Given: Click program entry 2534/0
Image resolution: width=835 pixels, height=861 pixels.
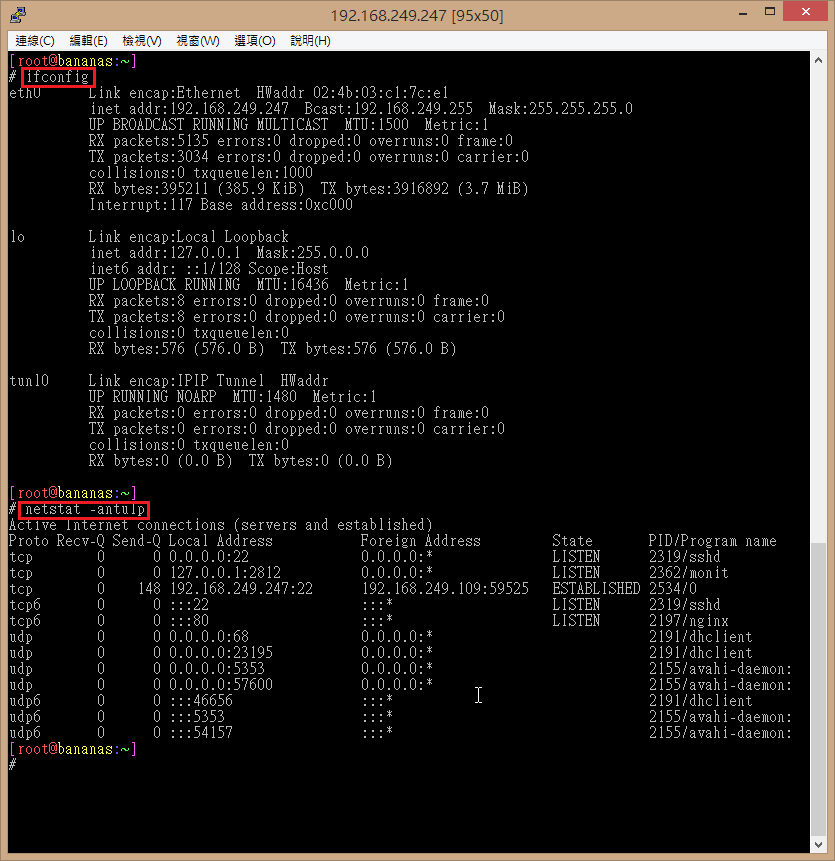Looking at the screenshot, I should [x=673, y=589].
